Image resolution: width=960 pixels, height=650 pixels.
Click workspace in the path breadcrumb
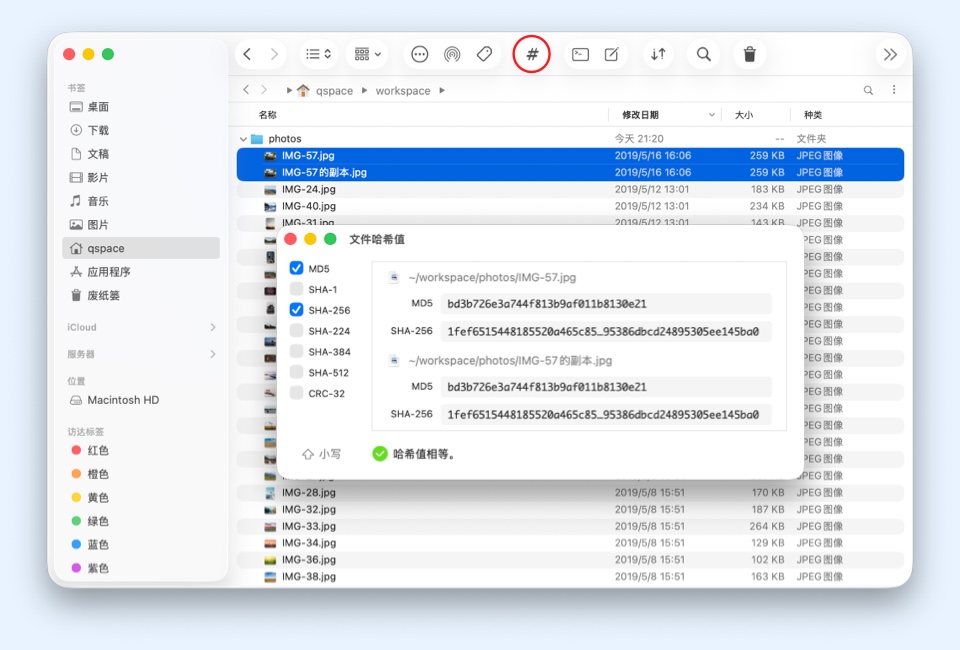tap(403, 91)
